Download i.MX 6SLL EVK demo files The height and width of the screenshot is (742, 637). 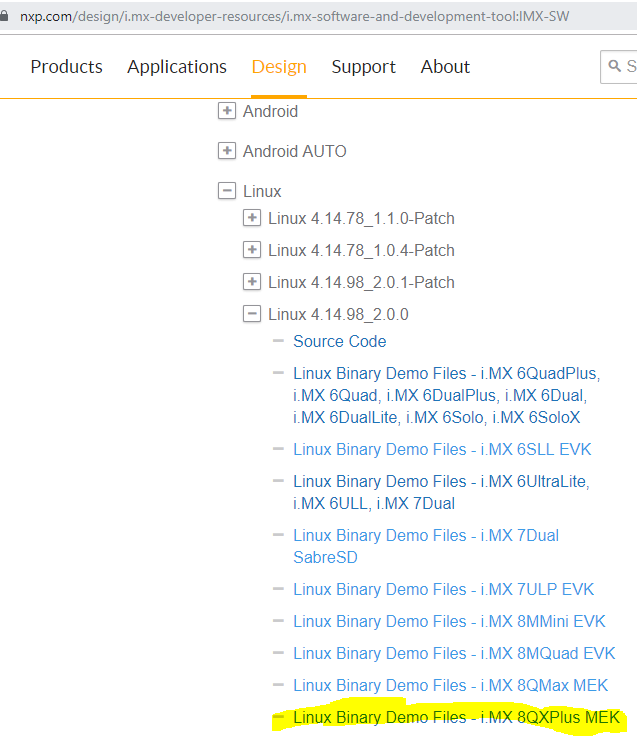click(443, 449)
